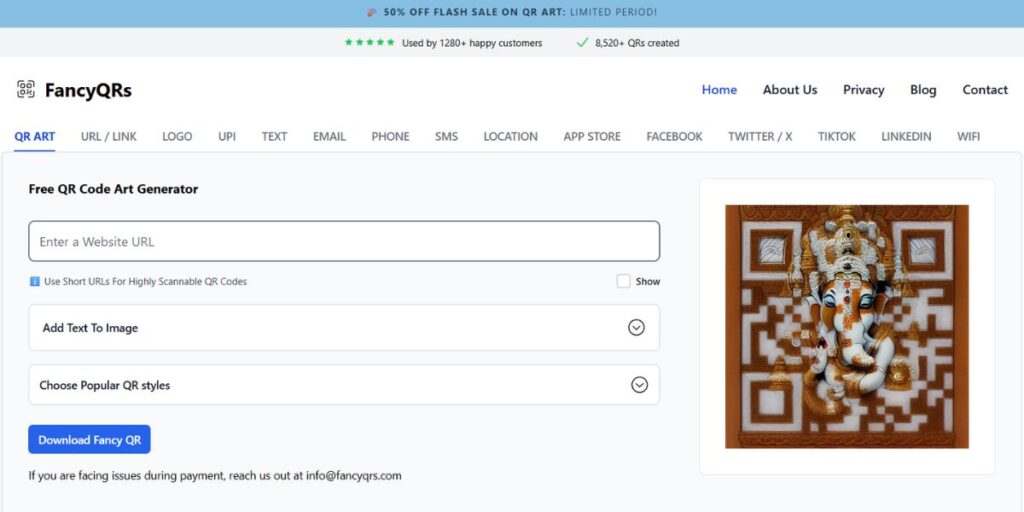The height and width of the screenshot is (512, 1024).
Task: Visit the Blog link
Action: coord(923,89)
